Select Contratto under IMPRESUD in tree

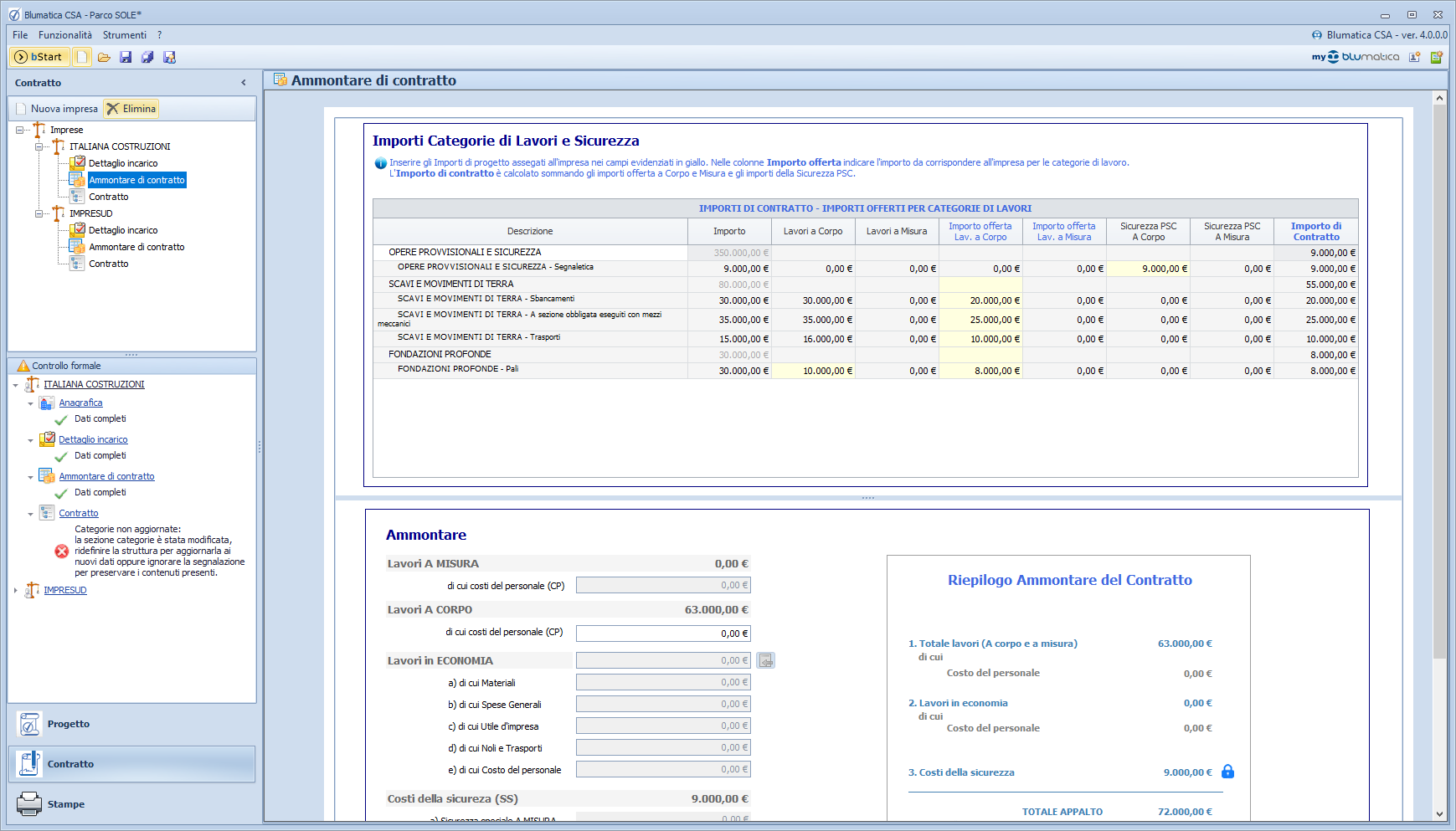click(x=109, y=264)
